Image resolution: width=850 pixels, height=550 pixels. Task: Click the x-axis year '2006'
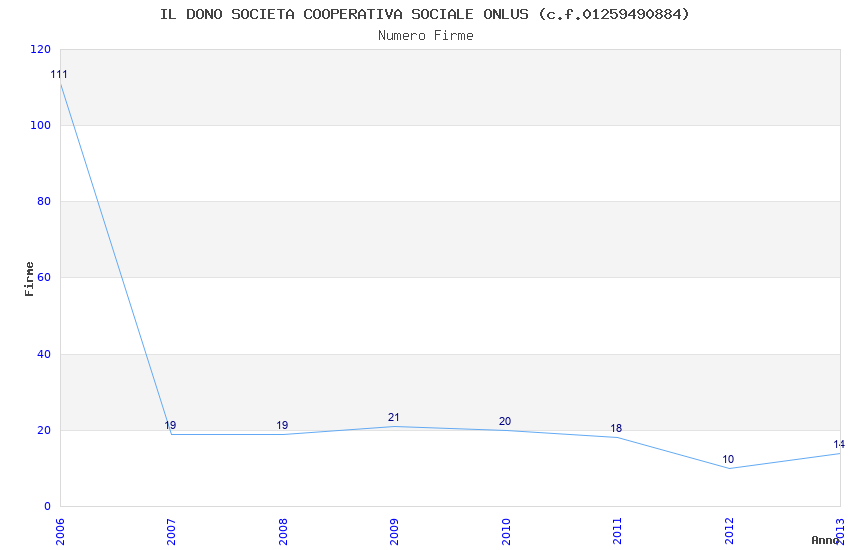click(60, 532)
